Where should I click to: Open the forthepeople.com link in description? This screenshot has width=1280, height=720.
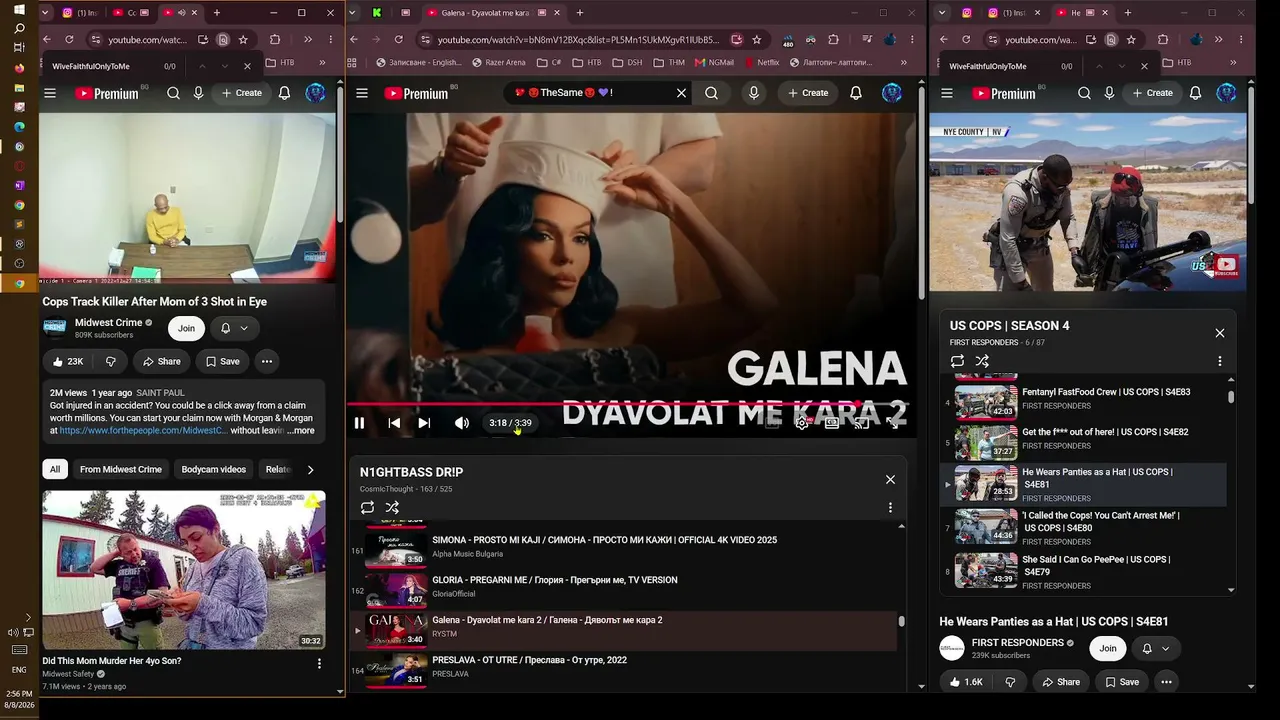[144, 431]
